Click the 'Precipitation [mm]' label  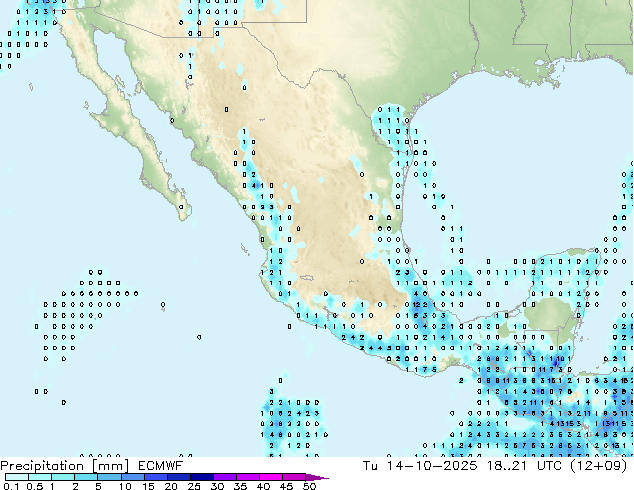click(x=64, y=465)
